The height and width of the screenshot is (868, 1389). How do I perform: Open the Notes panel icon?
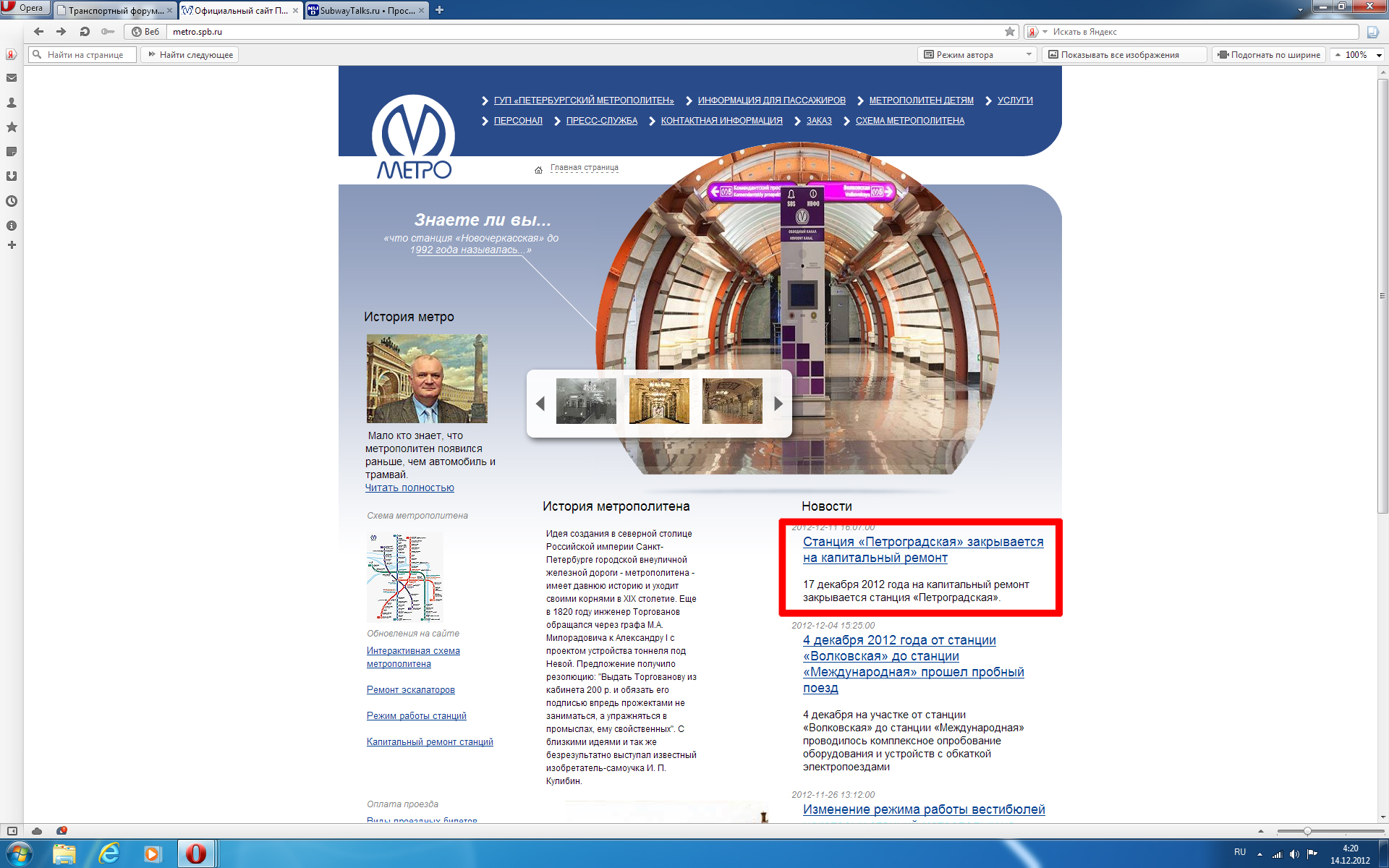(x=12, y=152)
